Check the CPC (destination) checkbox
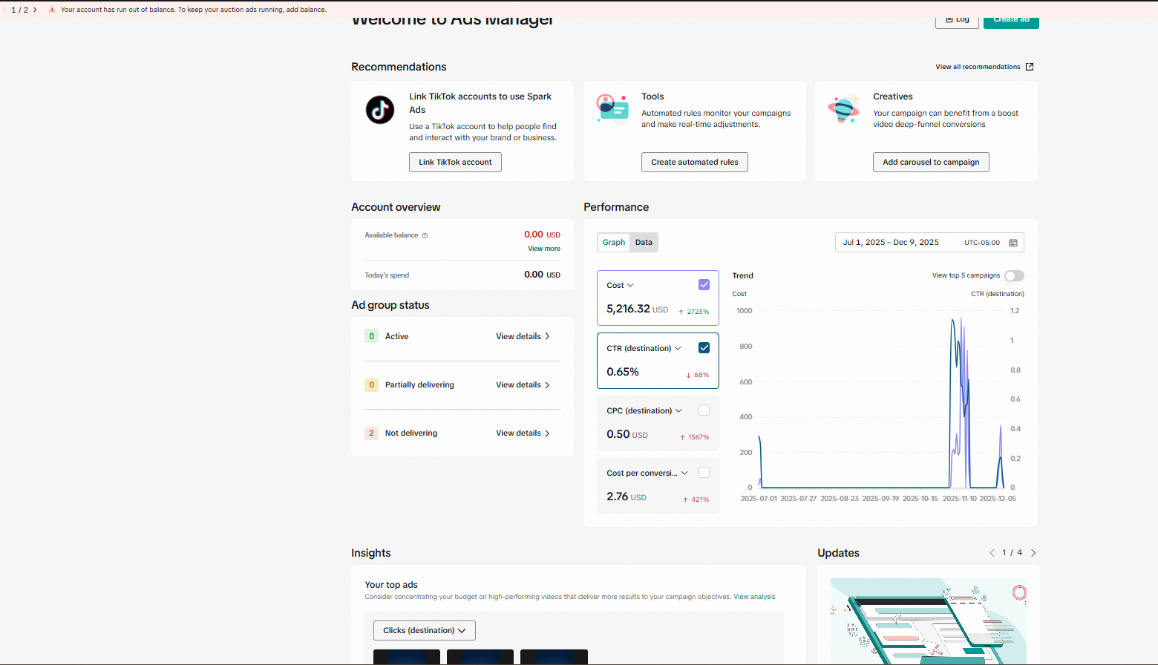The height and width of the screenshot is (665, 1158). (704, 410)
